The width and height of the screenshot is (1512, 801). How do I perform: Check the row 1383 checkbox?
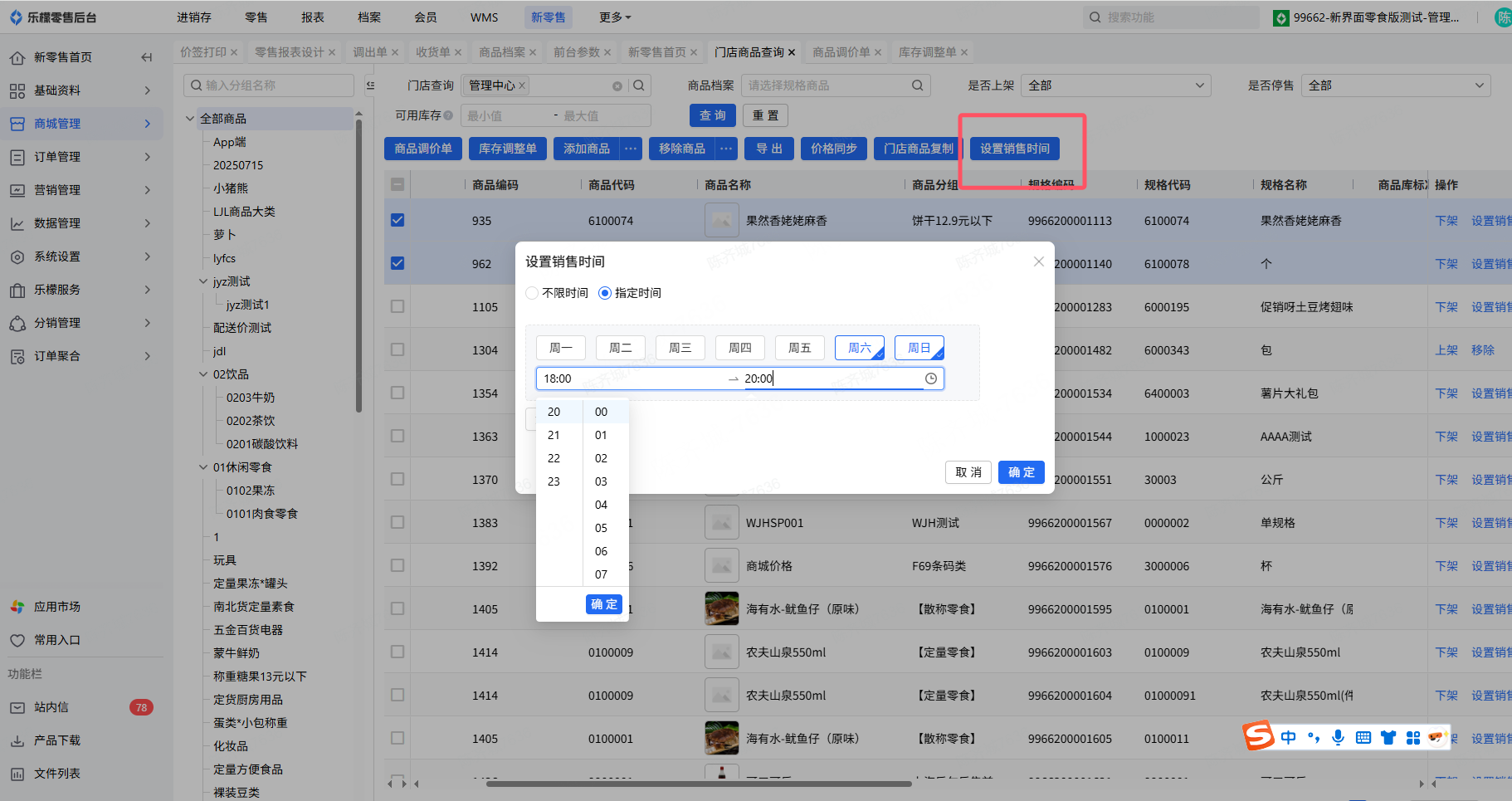click(398, 522)
